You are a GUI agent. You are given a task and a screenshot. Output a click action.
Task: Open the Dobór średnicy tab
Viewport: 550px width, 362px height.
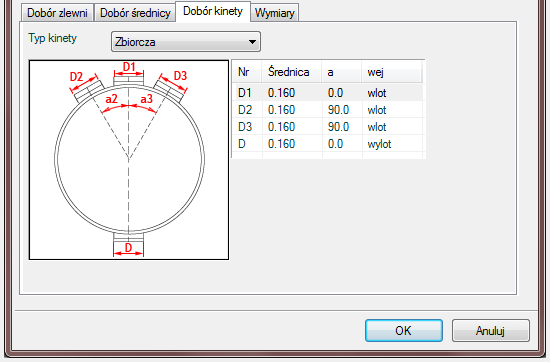tap(135, 13)
